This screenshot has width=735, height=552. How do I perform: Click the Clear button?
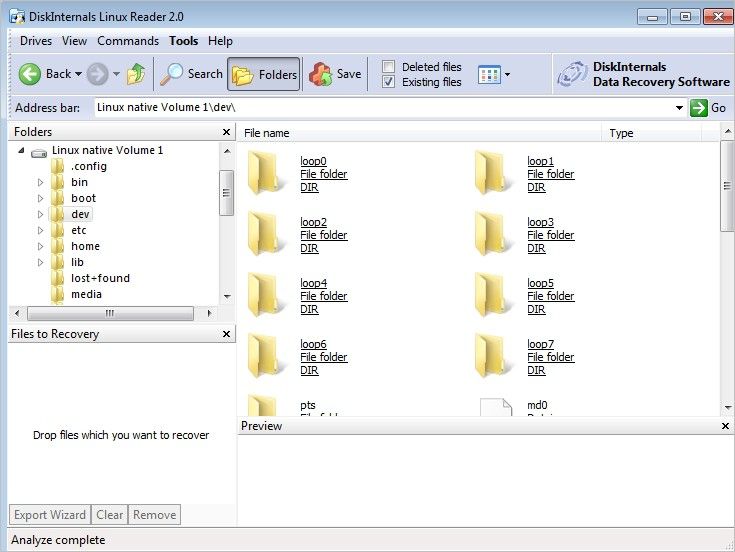pyautogui.click(x=110, y=515)
